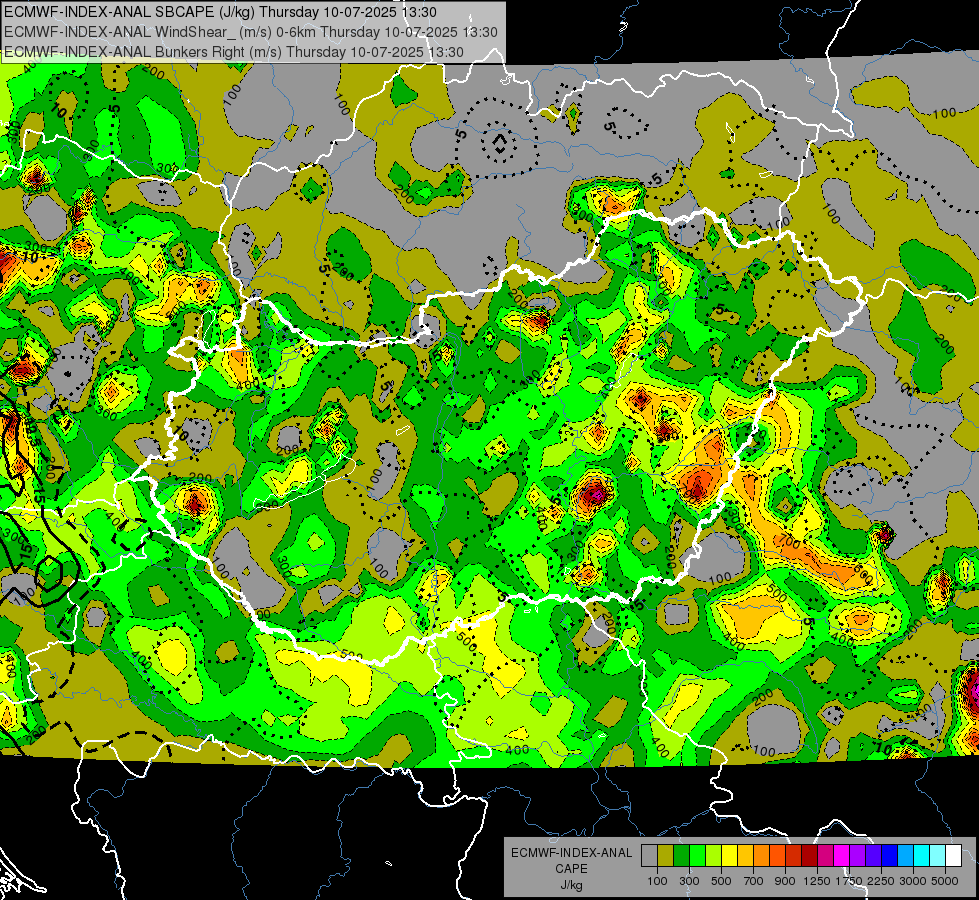Screen dimensions: 979x900
Task: Click the 700 value under the legend
Action: 754,881
